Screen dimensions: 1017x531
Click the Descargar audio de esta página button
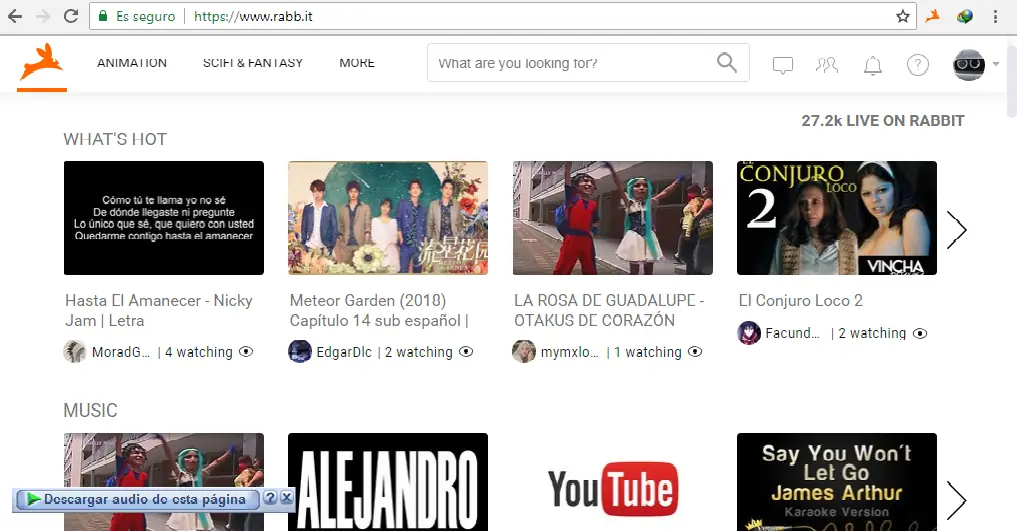click(136, 499)
